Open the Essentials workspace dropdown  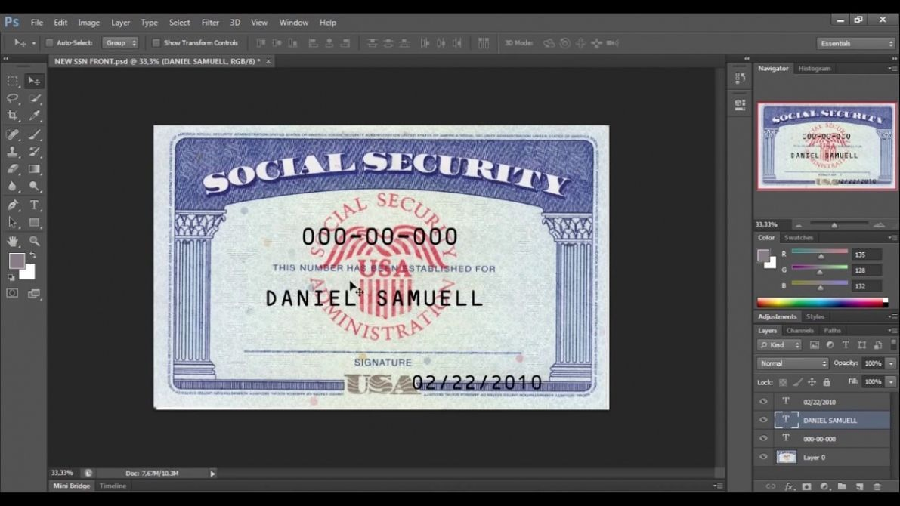[x=855, y=44]
